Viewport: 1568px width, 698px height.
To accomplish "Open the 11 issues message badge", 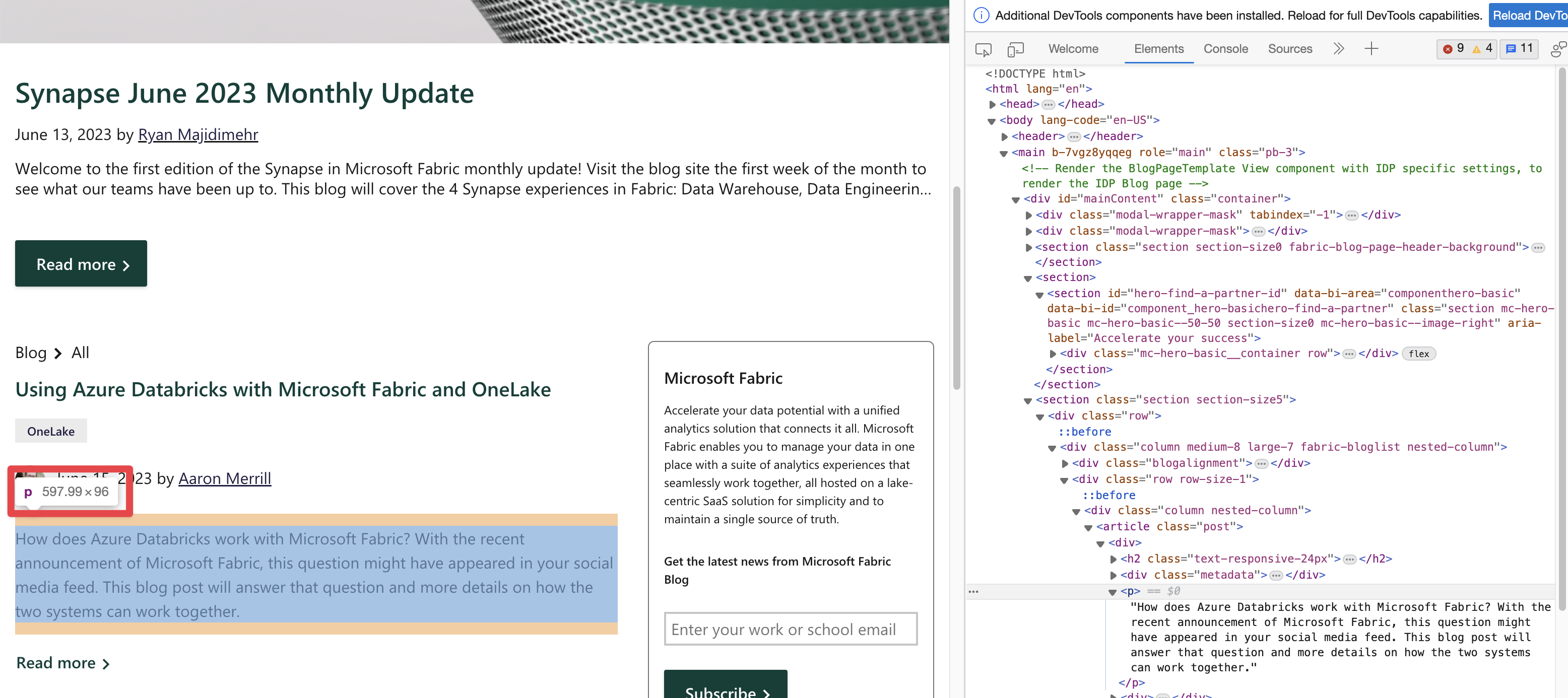I will click(1519, 49).
